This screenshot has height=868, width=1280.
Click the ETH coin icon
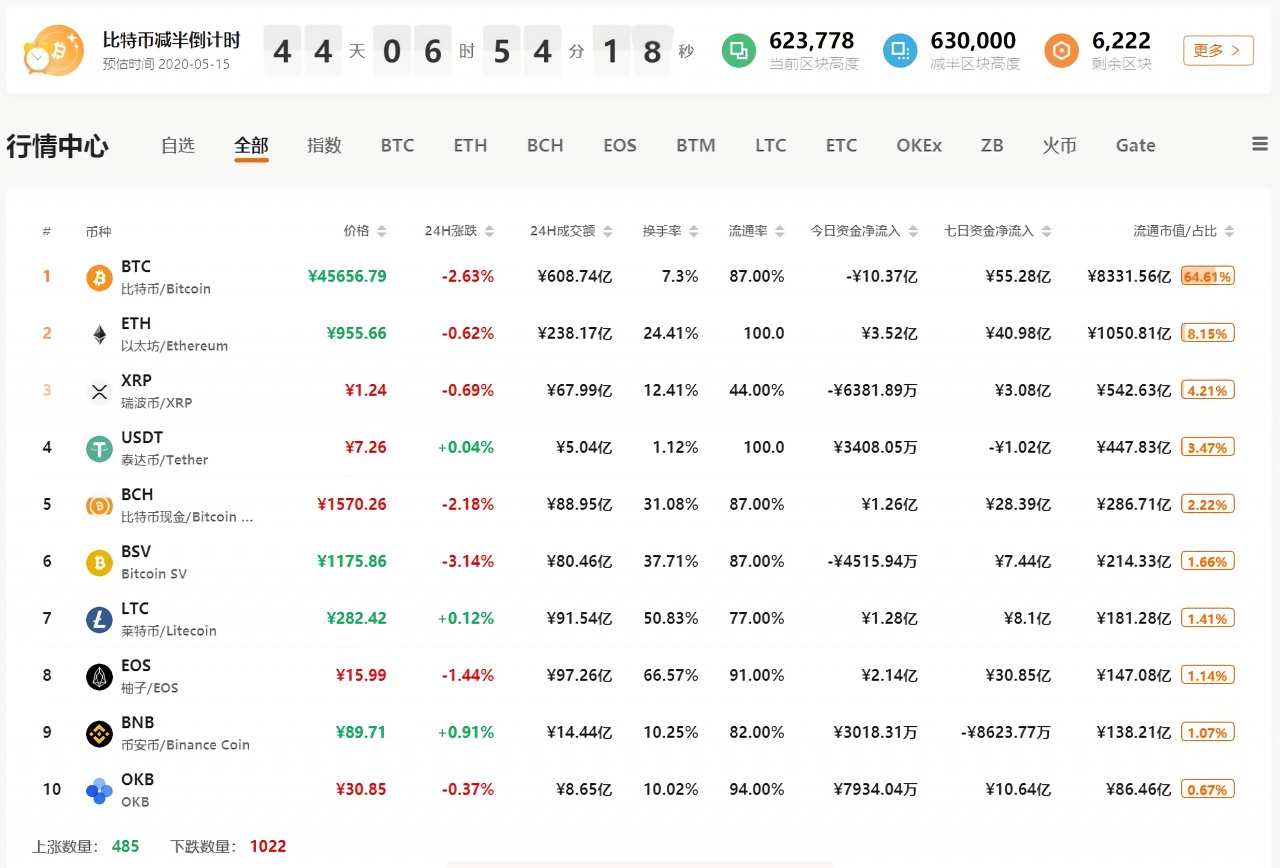point(99,334)
